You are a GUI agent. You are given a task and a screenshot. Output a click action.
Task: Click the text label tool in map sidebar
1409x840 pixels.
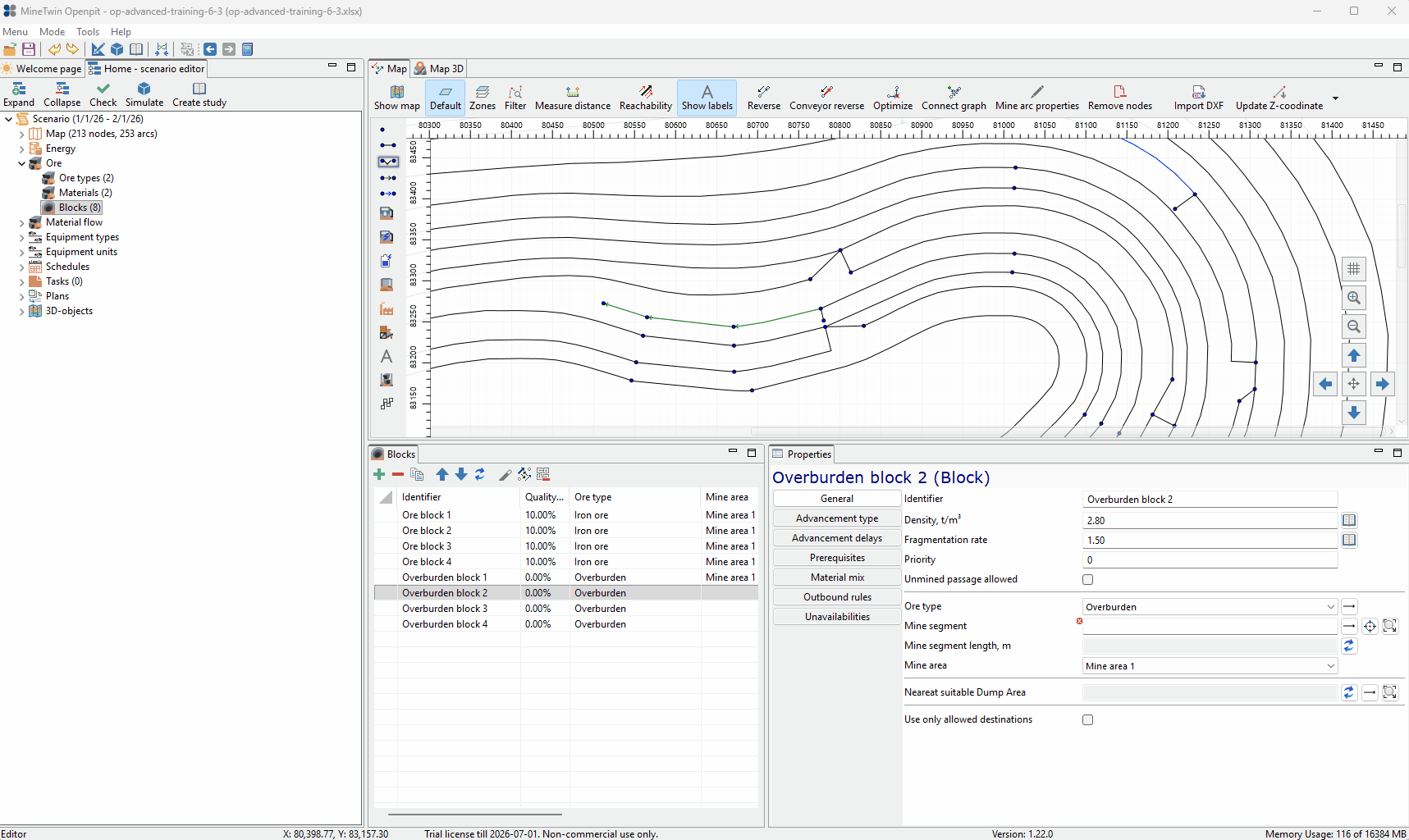387,357
